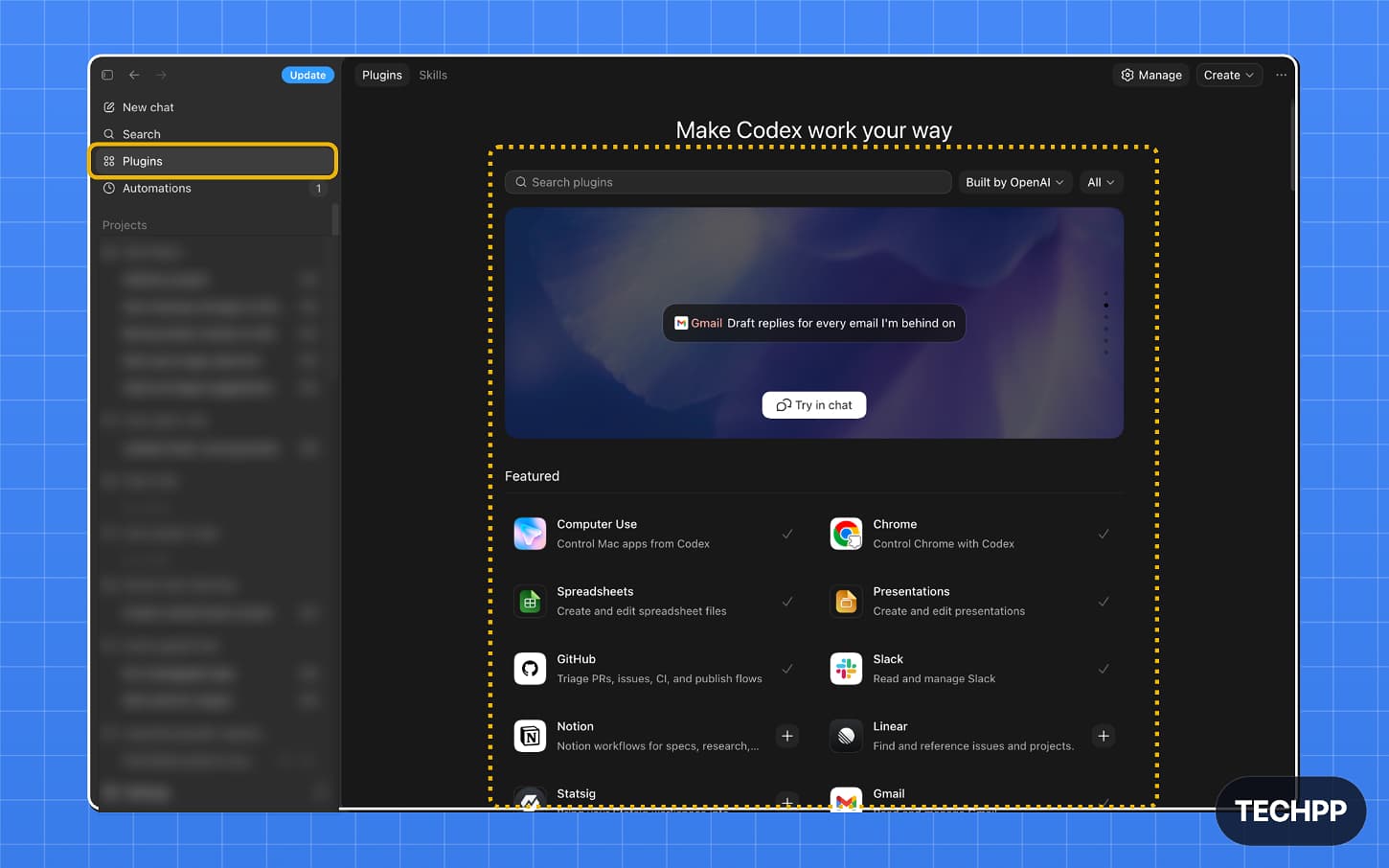Toggle the Chrome installed checkmark
The image size is (1389, 868).
[x=1104, y=534]
